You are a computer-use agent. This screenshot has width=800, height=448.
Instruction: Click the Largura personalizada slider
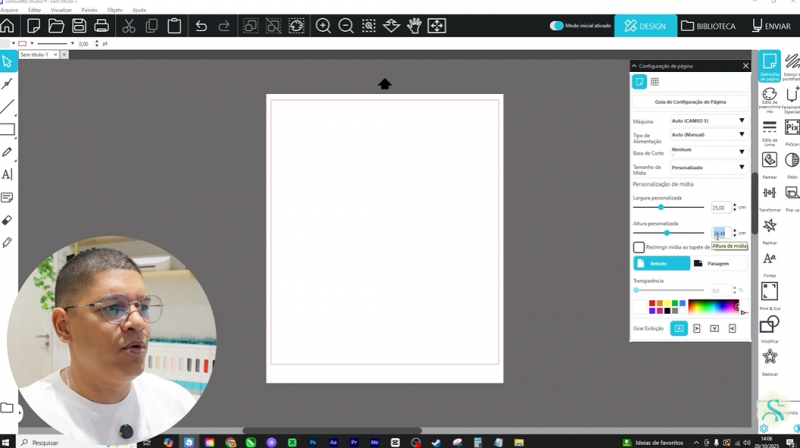click(x=661, y=207)
